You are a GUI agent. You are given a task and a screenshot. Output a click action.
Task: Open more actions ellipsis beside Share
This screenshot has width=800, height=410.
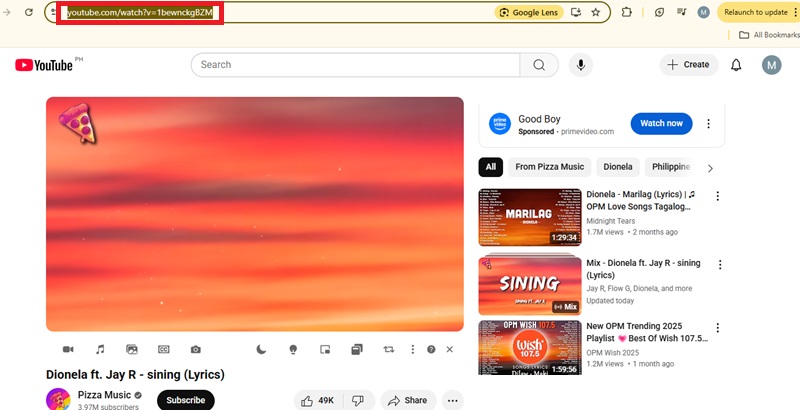point(453,401)
